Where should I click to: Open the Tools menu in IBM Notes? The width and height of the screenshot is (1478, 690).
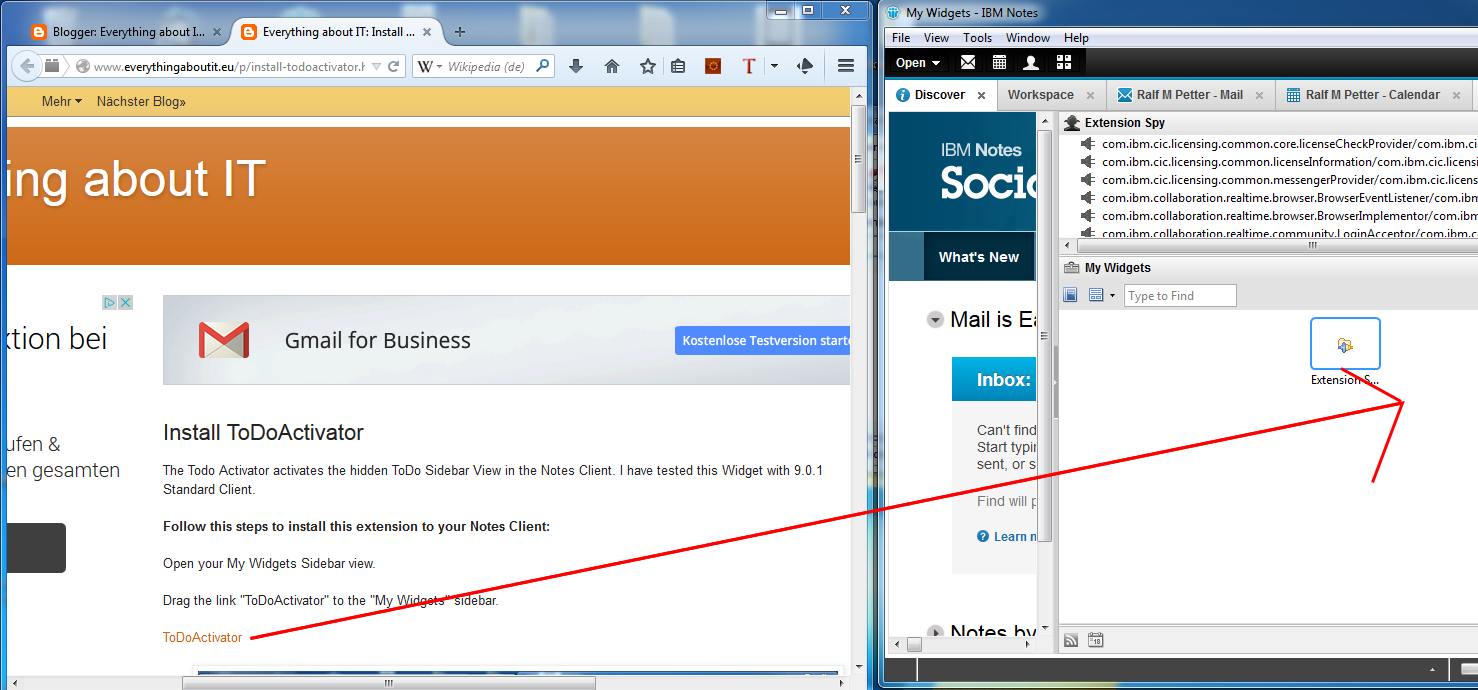click(977, 38)
